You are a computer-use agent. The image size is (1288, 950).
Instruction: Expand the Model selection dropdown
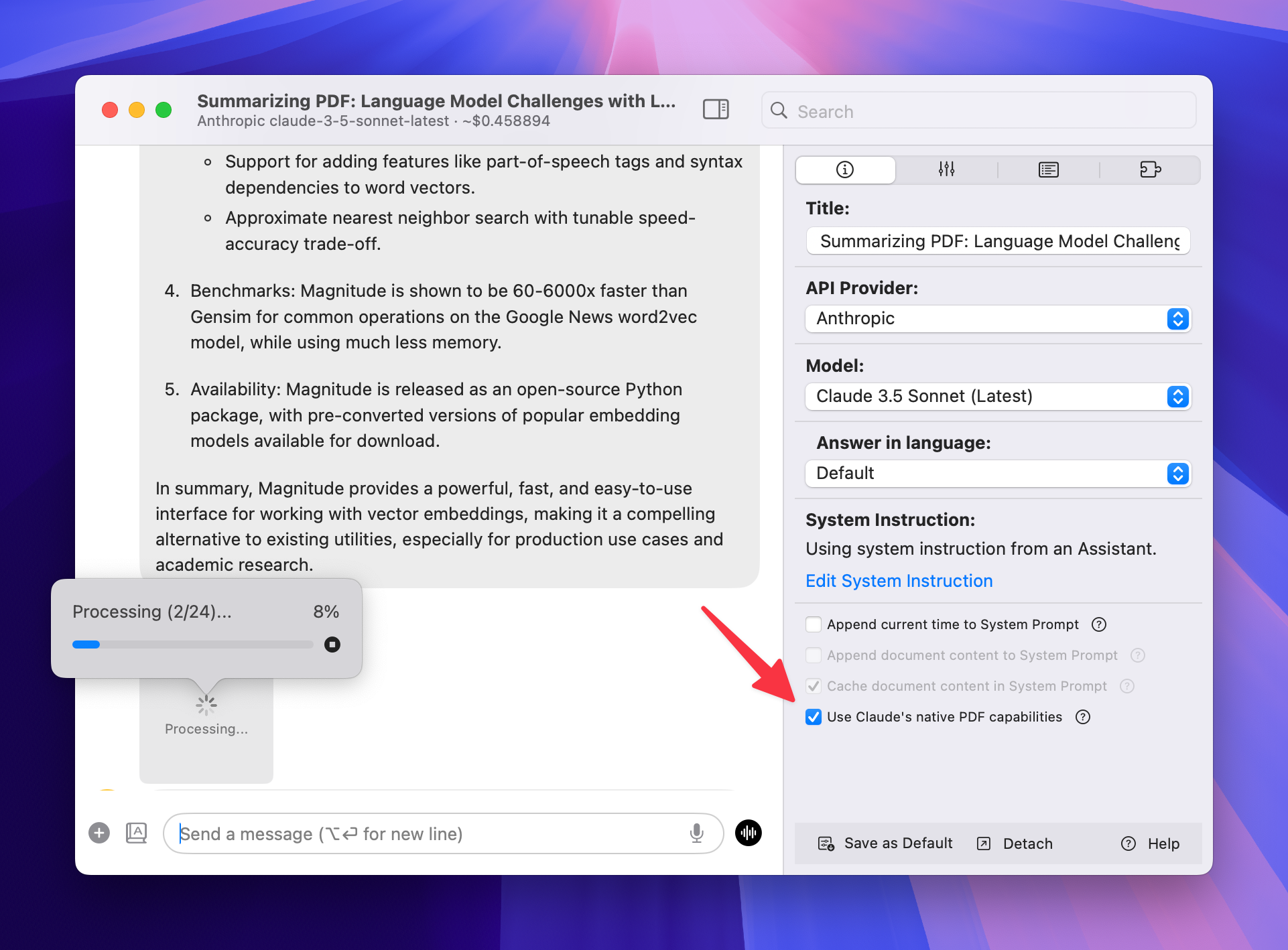click(x=997, y=397)
